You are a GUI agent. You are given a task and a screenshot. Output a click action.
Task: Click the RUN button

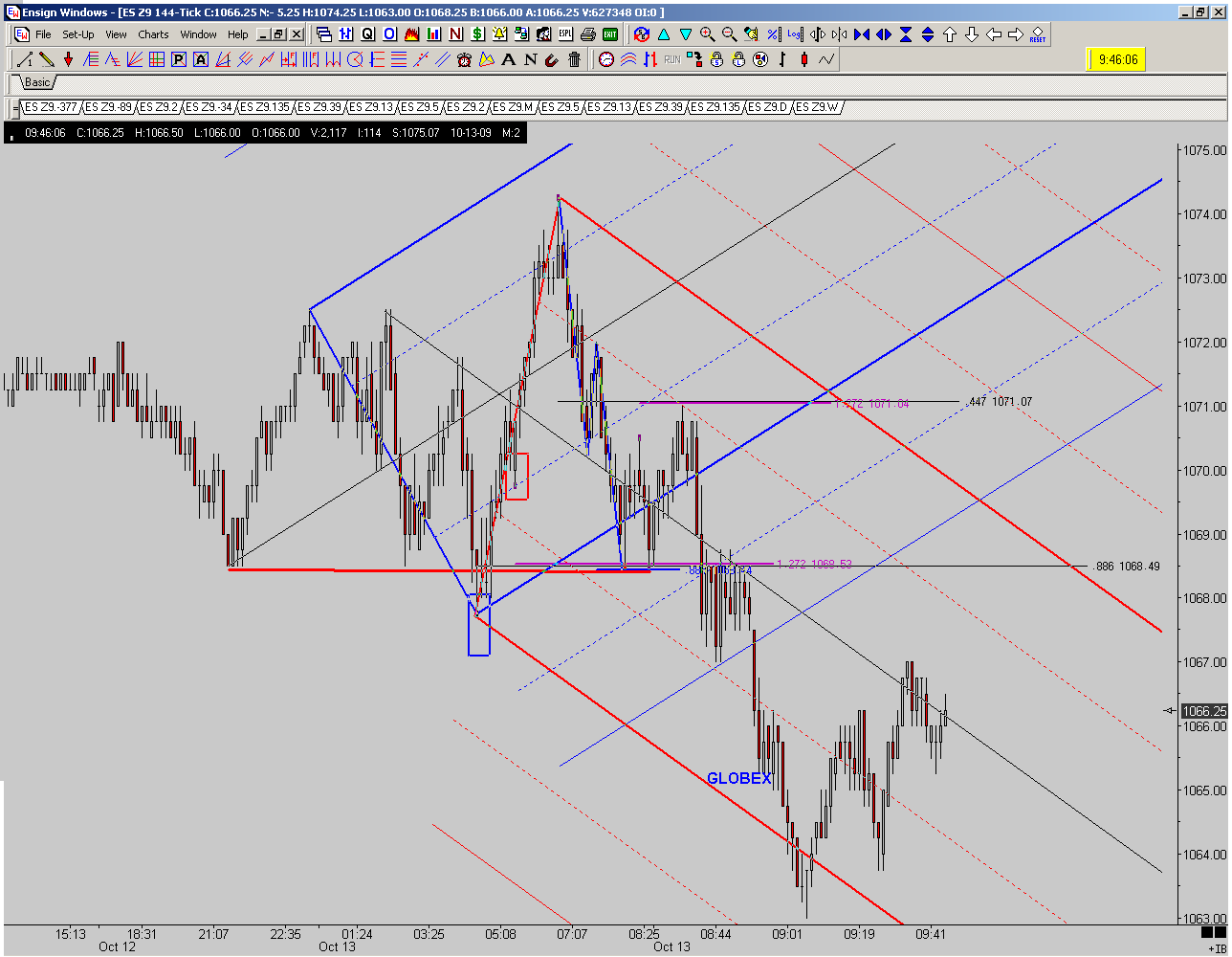pyautogui.click(x=671, y=59)
